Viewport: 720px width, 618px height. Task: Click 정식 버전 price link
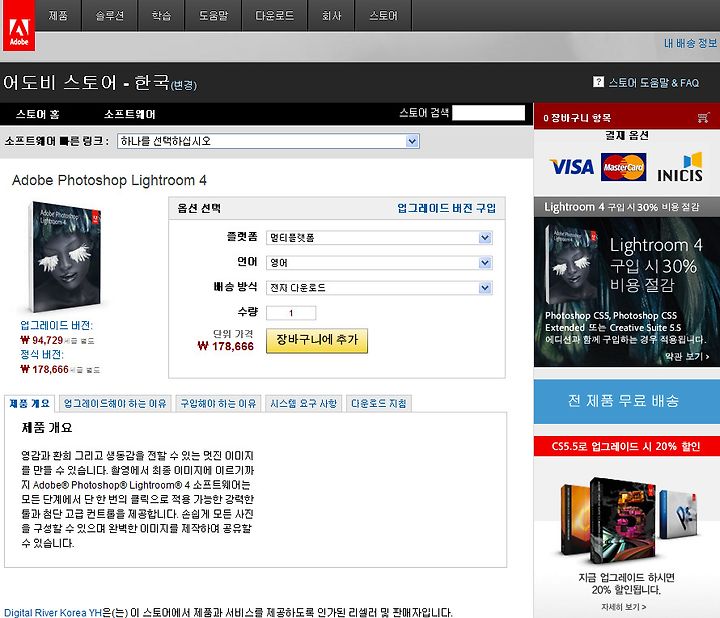42,354
